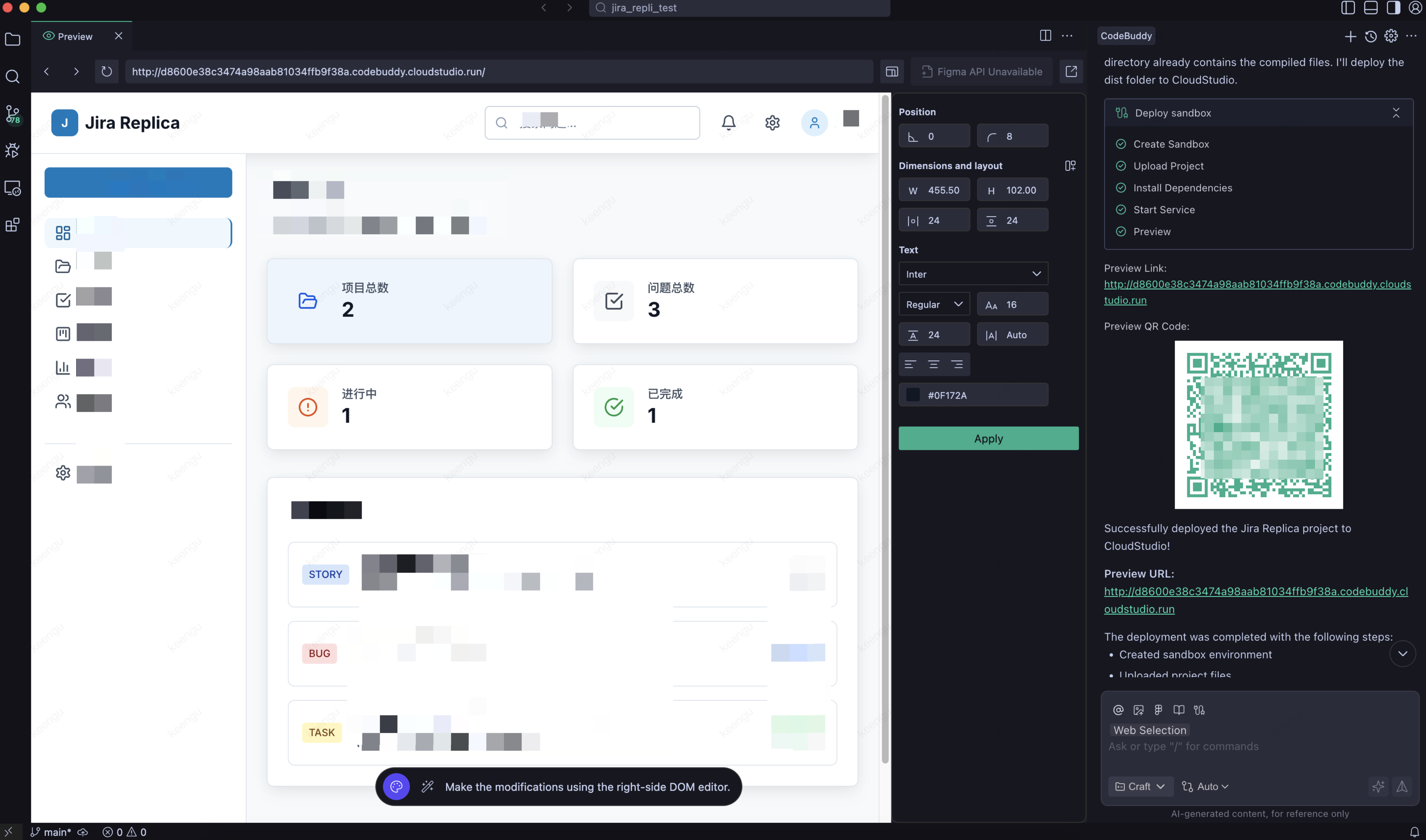Open the Inter font family dropdown
The image size is (1426, 840).
(x=973, y=274)
